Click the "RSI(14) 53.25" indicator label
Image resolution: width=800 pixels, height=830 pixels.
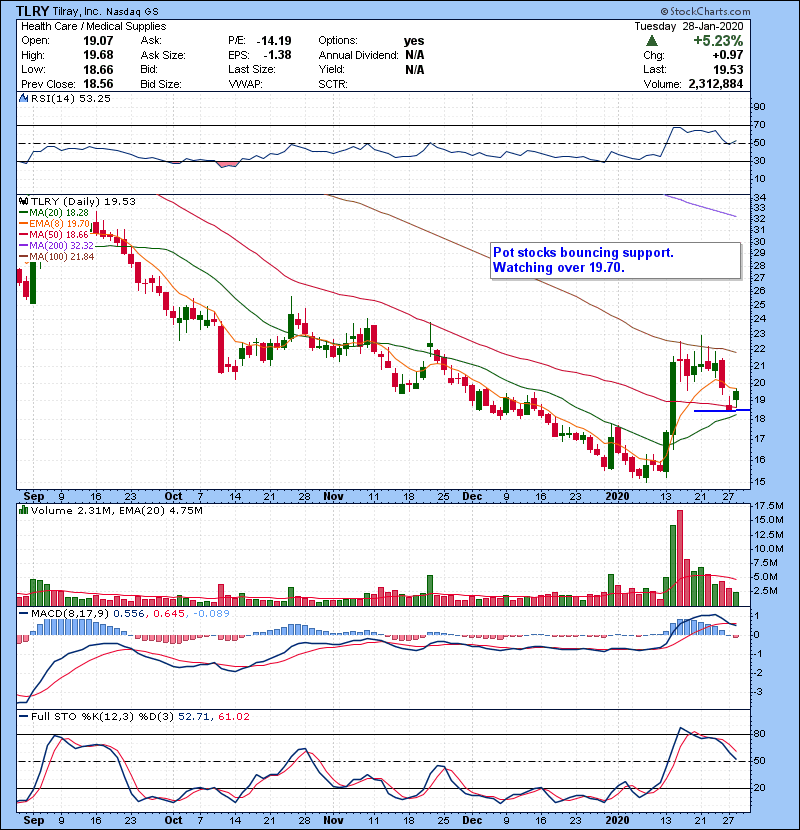pyautogui.click(x=71, y=98)
